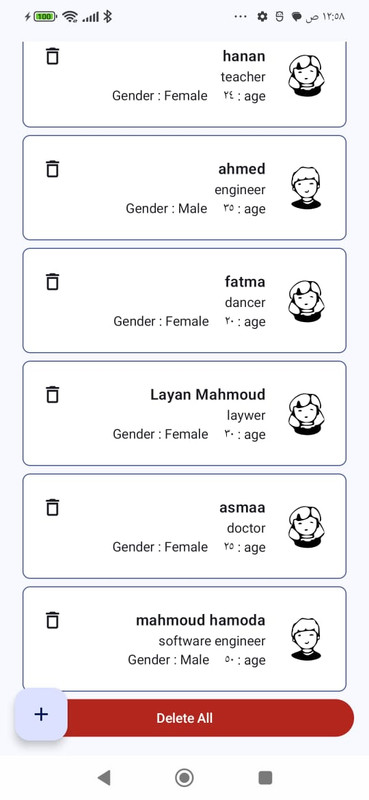Viewport: 369px width, 800px height.
Task: Select hanan's female avatar picture
Action: point(306,75)
